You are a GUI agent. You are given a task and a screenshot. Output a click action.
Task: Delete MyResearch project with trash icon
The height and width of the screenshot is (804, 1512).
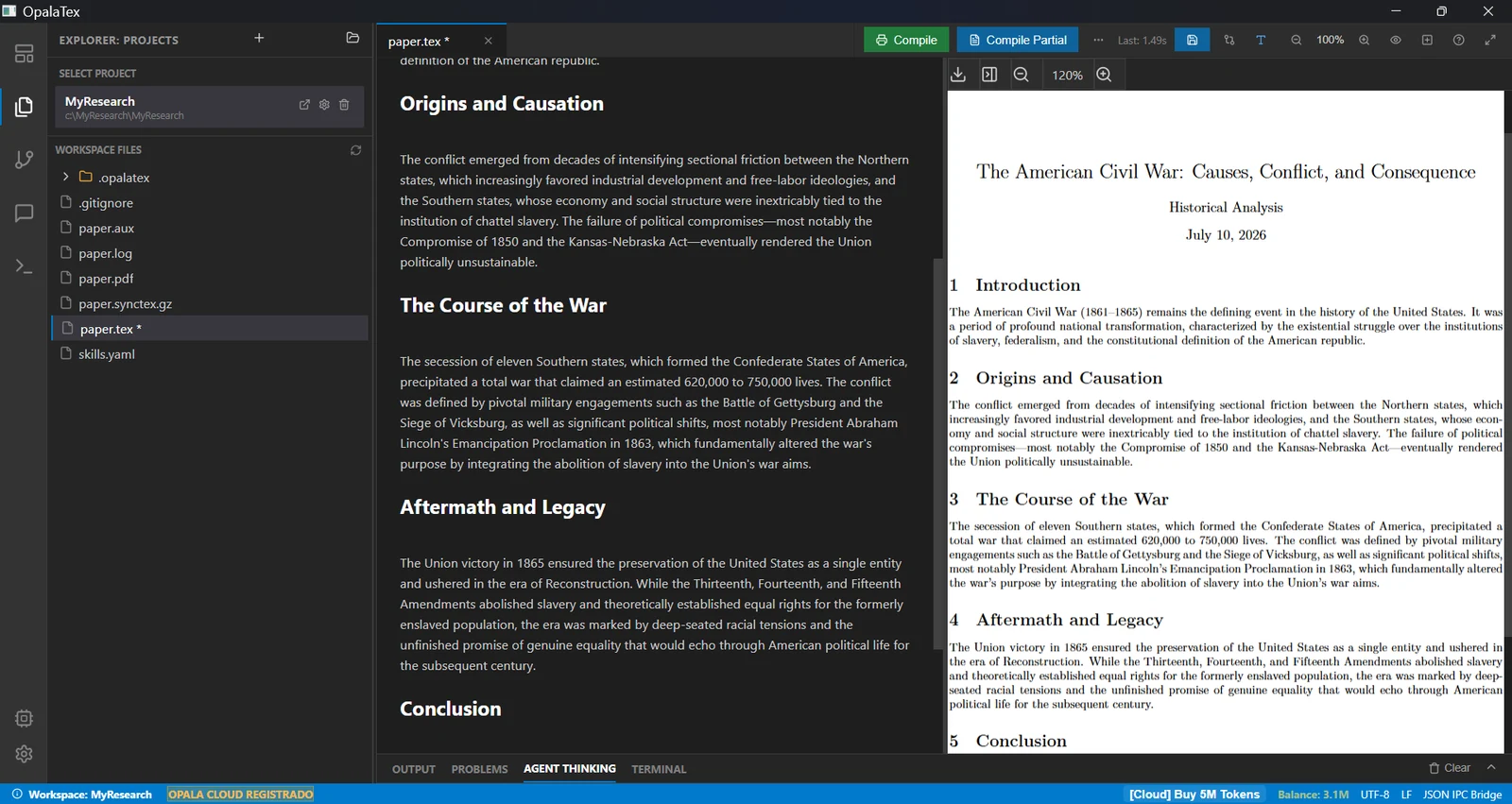tap(344, 105)
